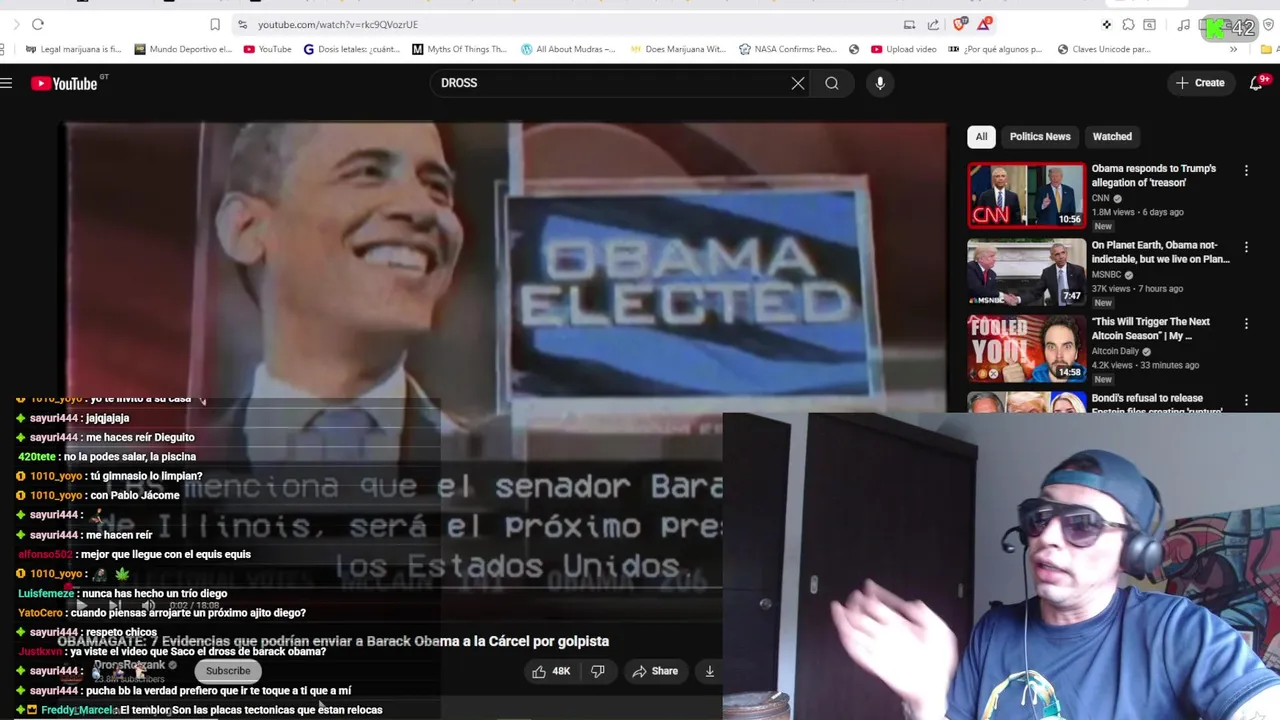Open the 'FOOLED YOU!' Altcoin Daily thumbnail
The image size is (1280, 720).
point(1026,348)
